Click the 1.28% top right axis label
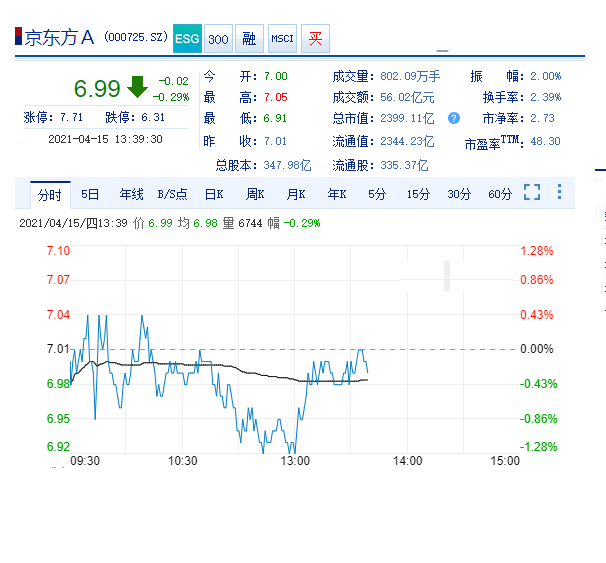 (x=537, y=251)
